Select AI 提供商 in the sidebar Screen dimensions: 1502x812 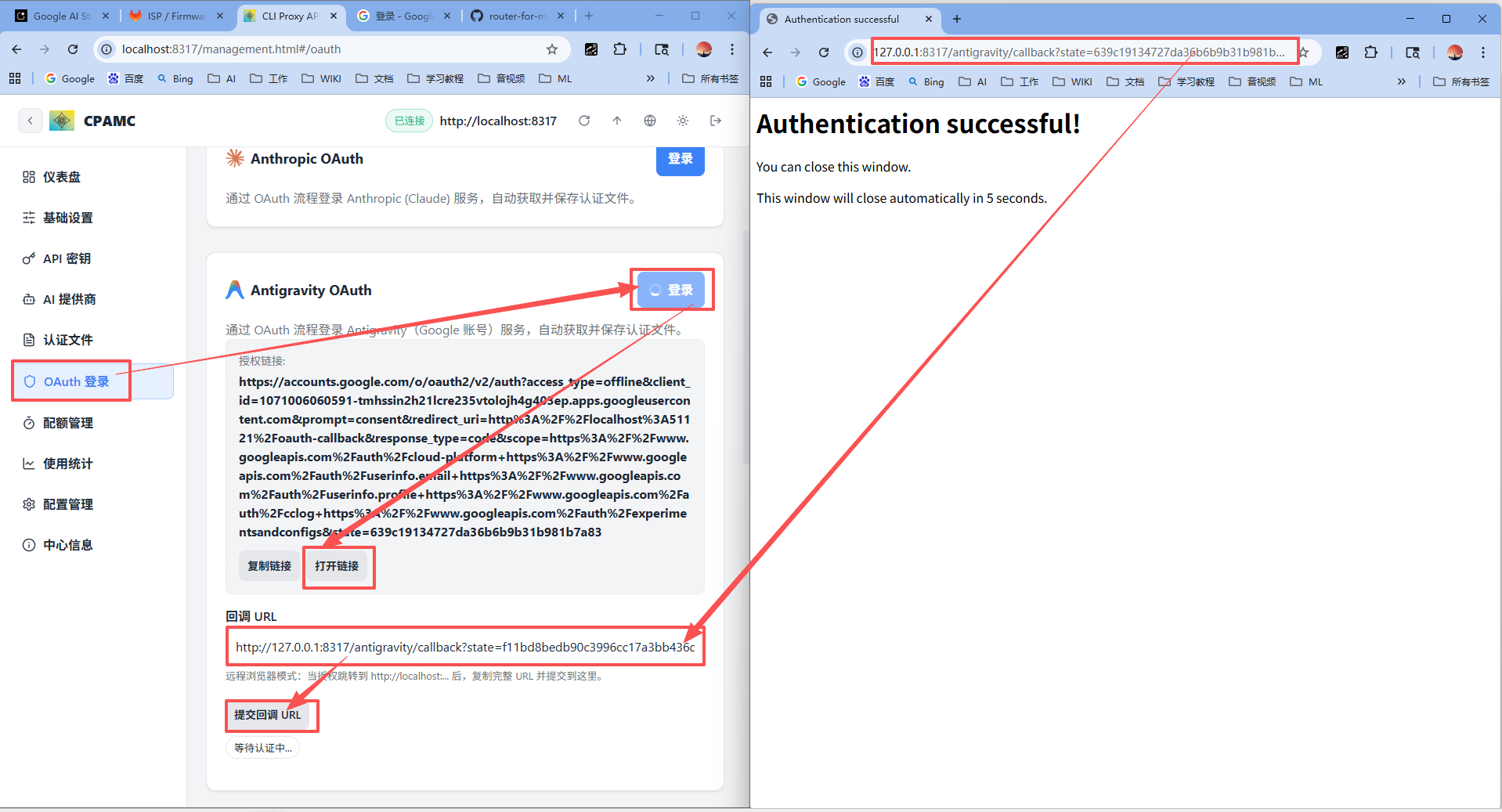click(x=69, y=299)
